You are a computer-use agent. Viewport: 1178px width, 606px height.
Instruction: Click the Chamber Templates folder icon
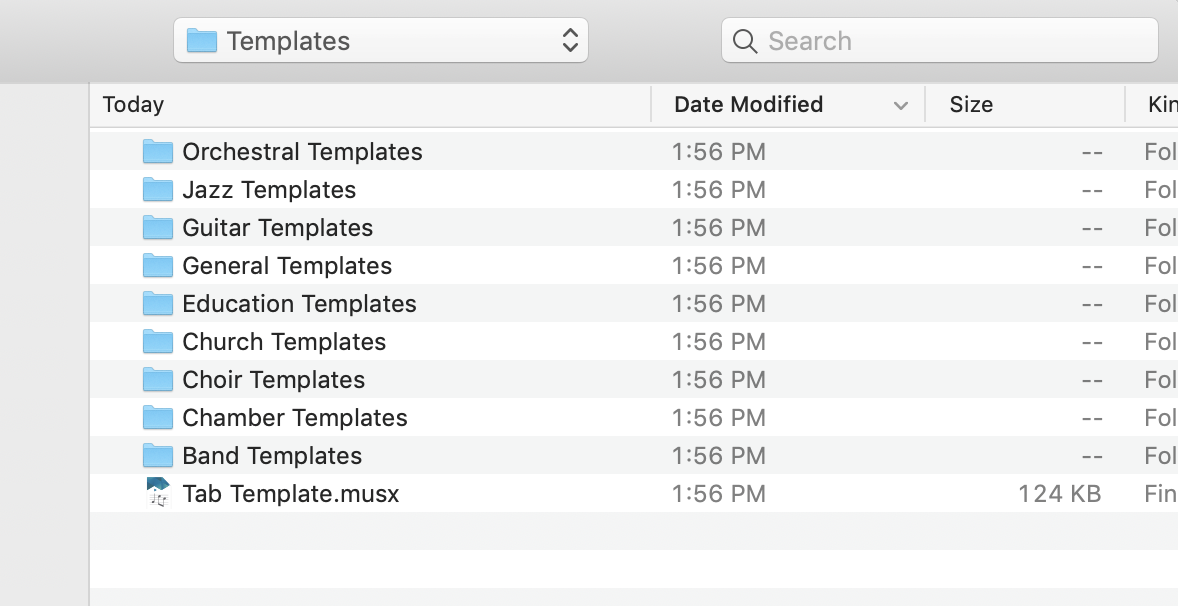point(158,418)
